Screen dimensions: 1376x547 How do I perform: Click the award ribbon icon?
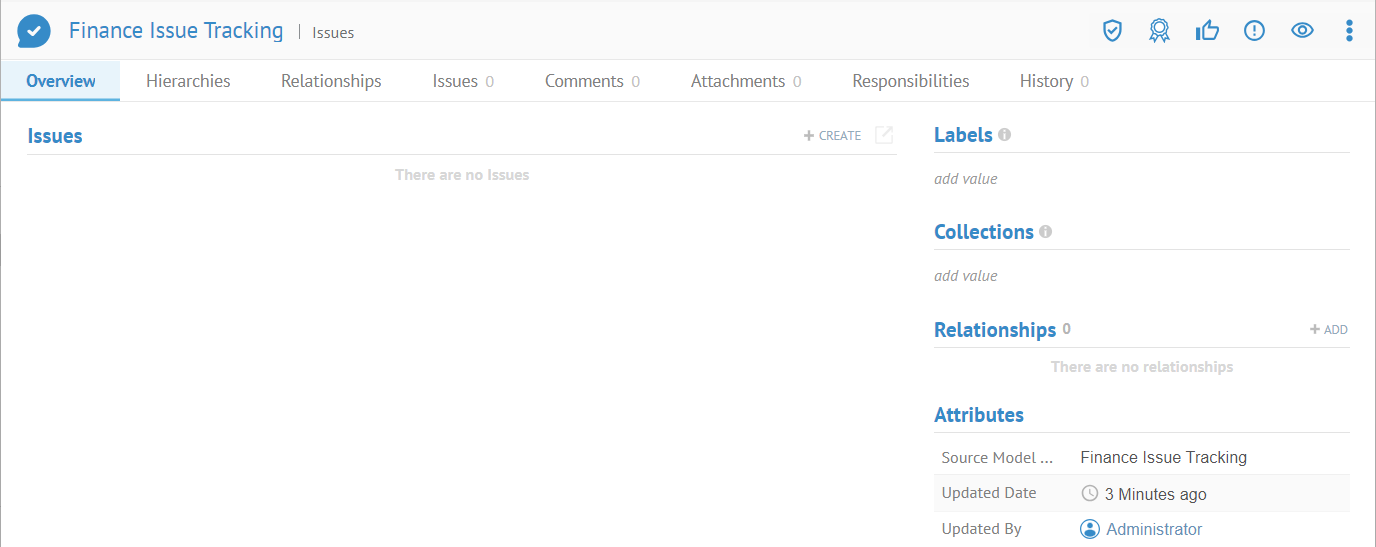click(1159, 31)
